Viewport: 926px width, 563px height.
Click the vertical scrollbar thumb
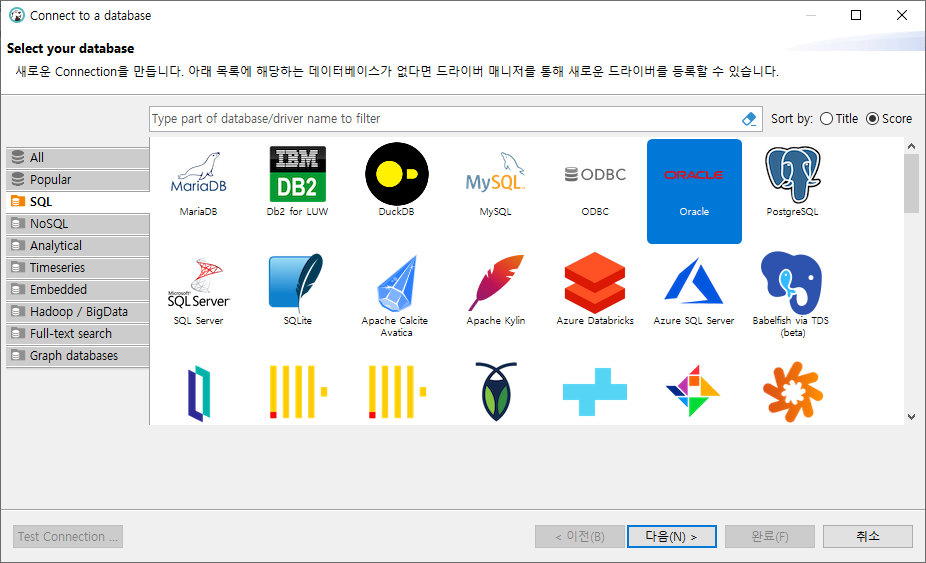[911, 184]
